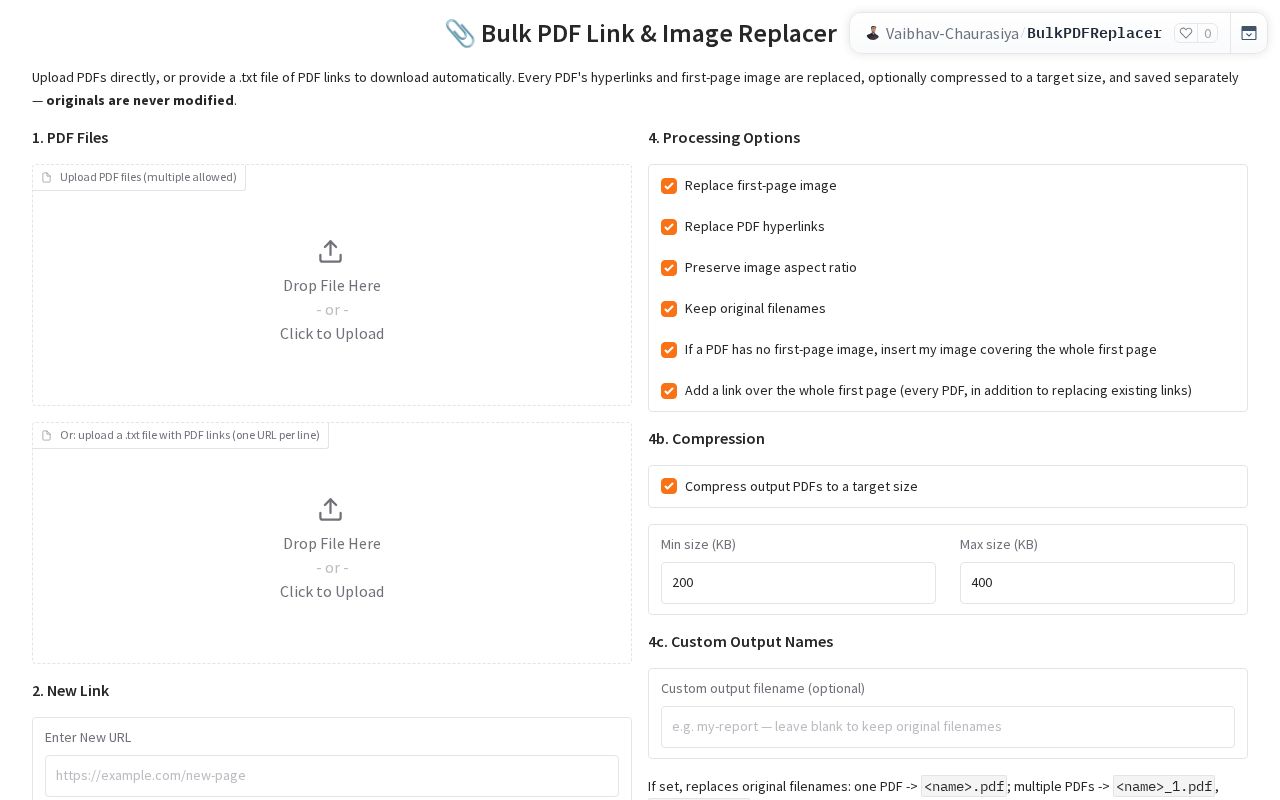
Task: Click 'Click to Upload' in .txt links dropzone
Action: coord(332,591)
